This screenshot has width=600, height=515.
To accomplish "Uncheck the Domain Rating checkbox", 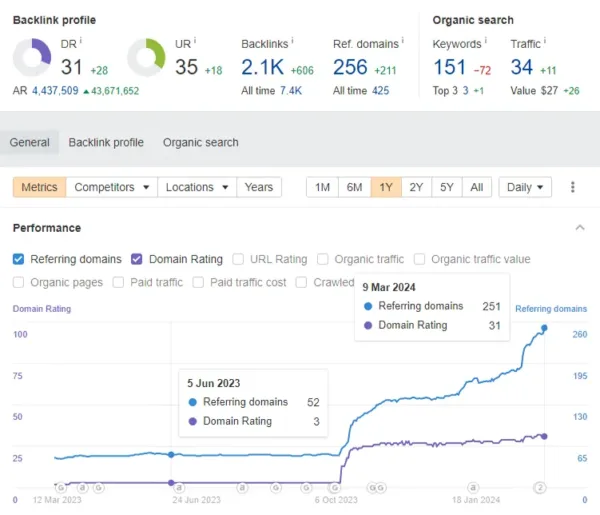I will [x=137, y=259].
